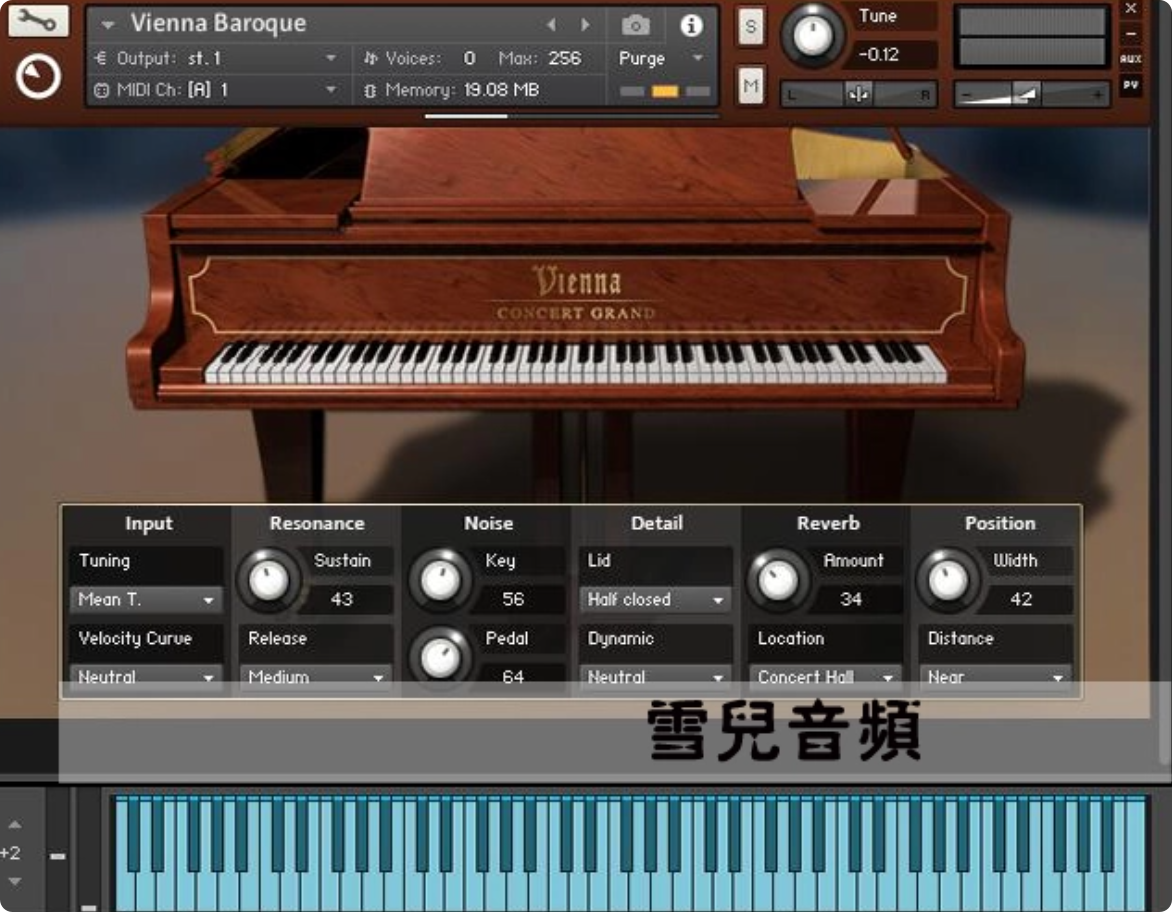Click the Voices count value 0
Viewport: 1172px width, 912px height.
point(469,58)
